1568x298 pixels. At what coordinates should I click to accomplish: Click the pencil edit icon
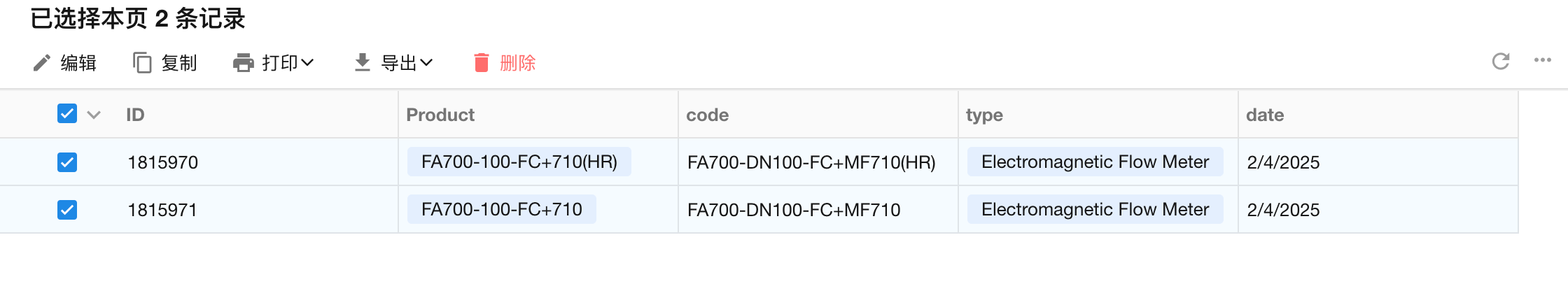(x=42, y=63)
